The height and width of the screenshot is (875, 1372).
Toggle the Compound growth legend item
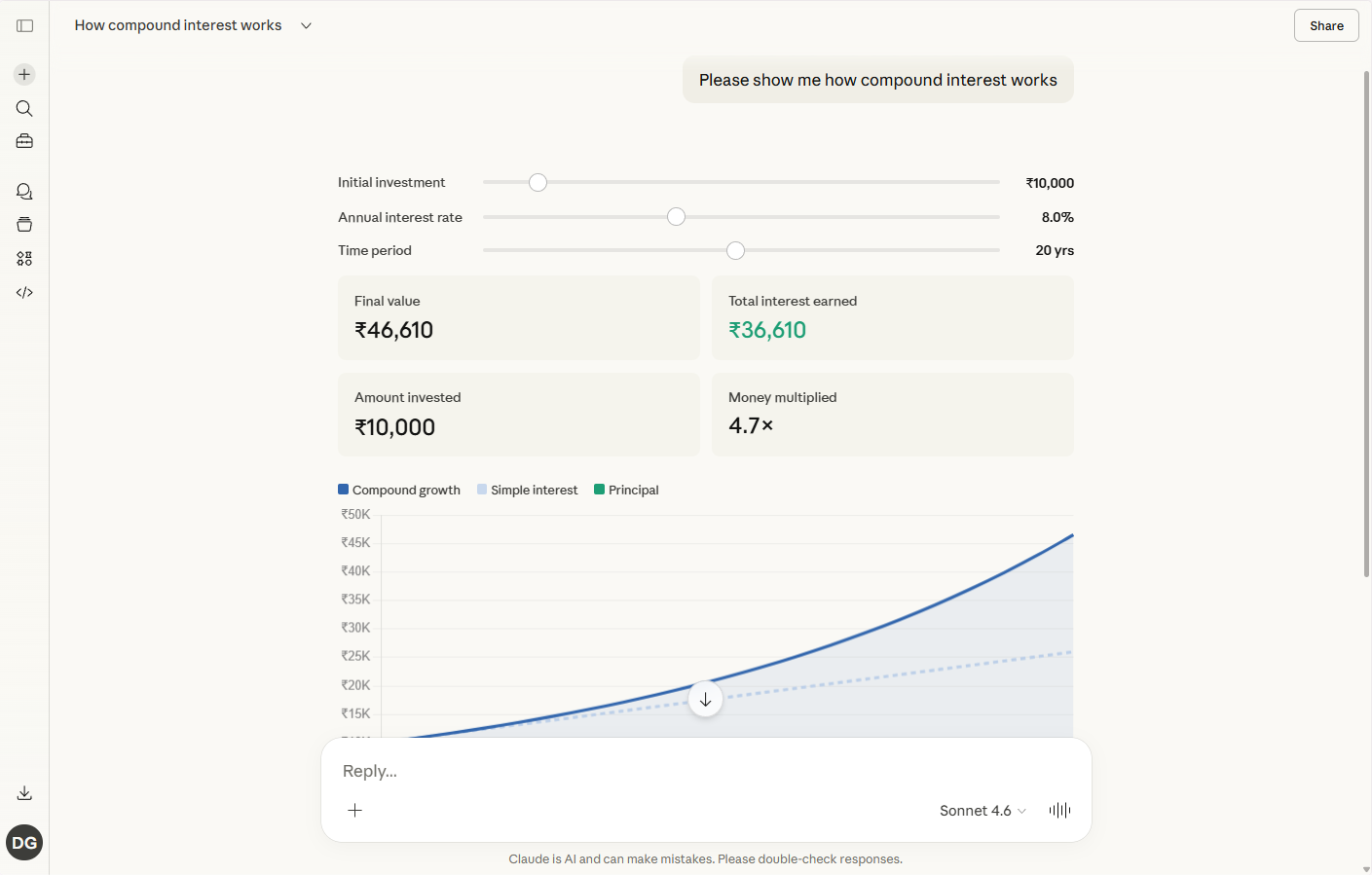coord(399,490)
